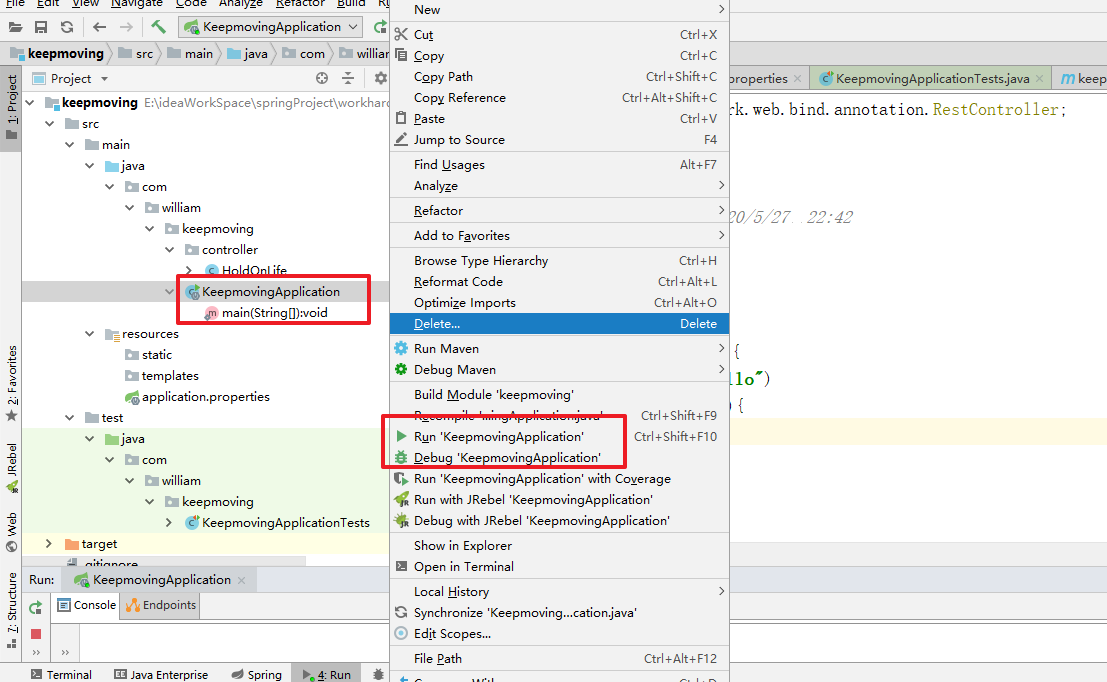Open the Java Enterprise tool window

(x=162, y=674)
